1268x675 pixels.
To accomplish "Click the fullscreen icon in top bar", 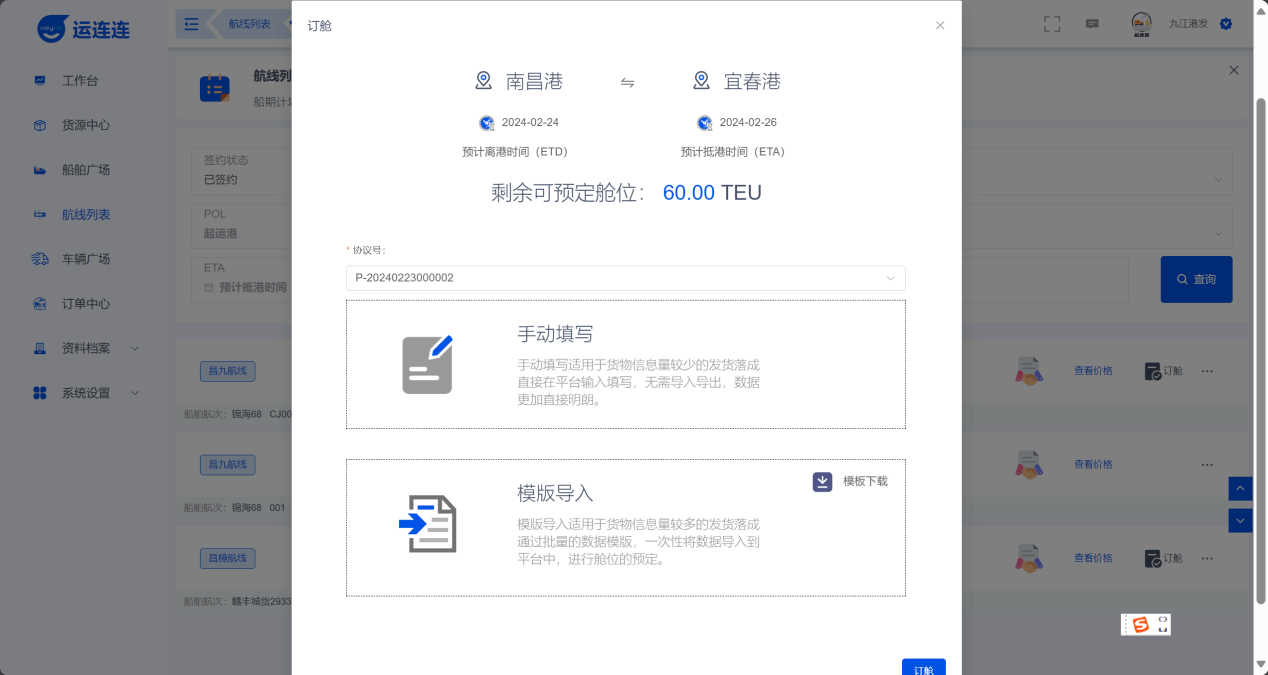I will click(1051, 24).
